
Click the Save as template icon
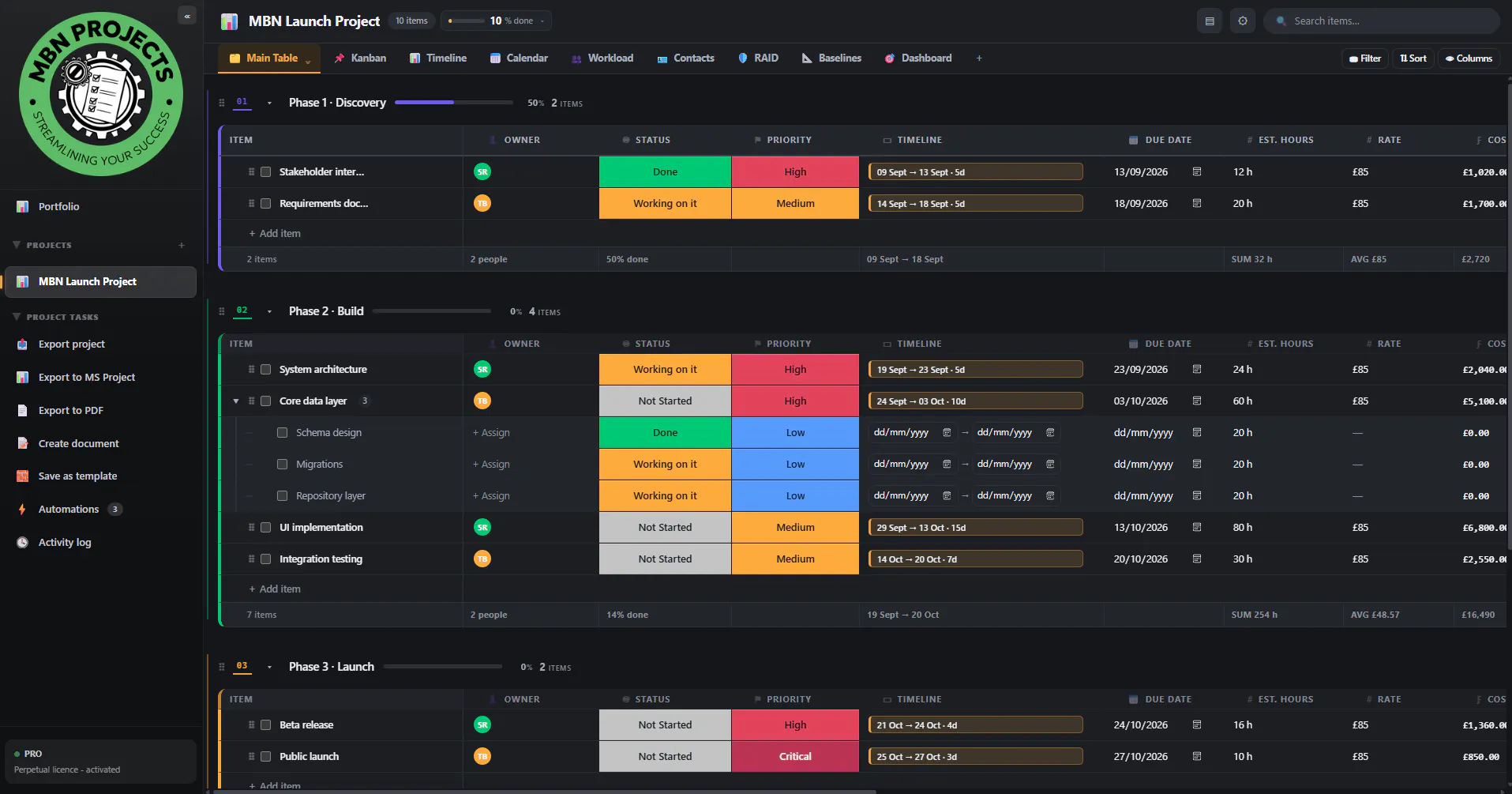click(x=23, y=476)
